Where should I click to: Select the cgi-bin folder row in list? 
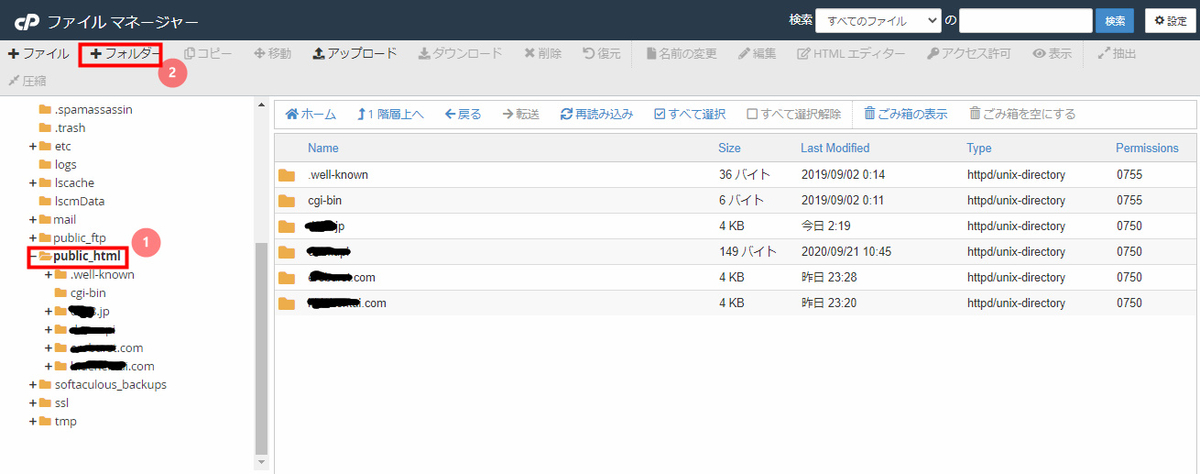click(x=733, y=200)
